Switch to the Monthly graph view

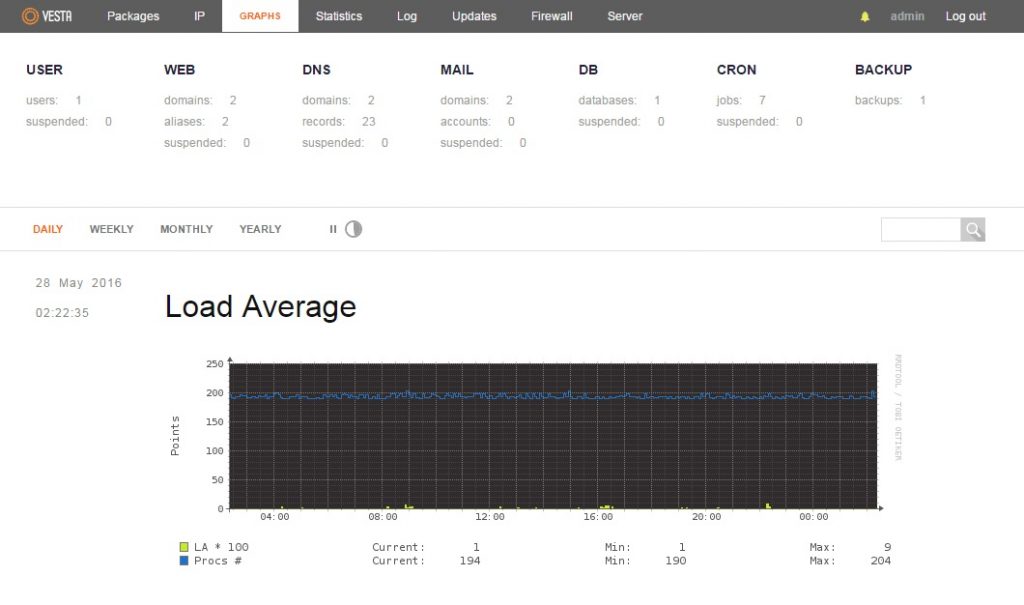point(187,229)
